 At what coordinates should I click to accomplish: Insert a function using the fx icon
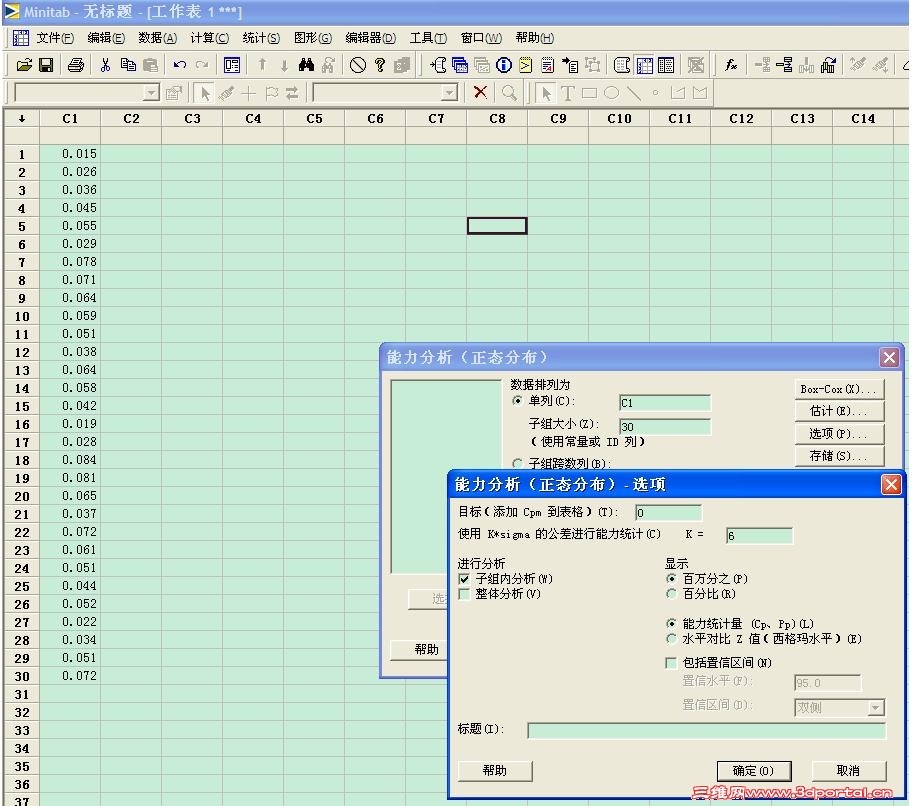(731, 64)
